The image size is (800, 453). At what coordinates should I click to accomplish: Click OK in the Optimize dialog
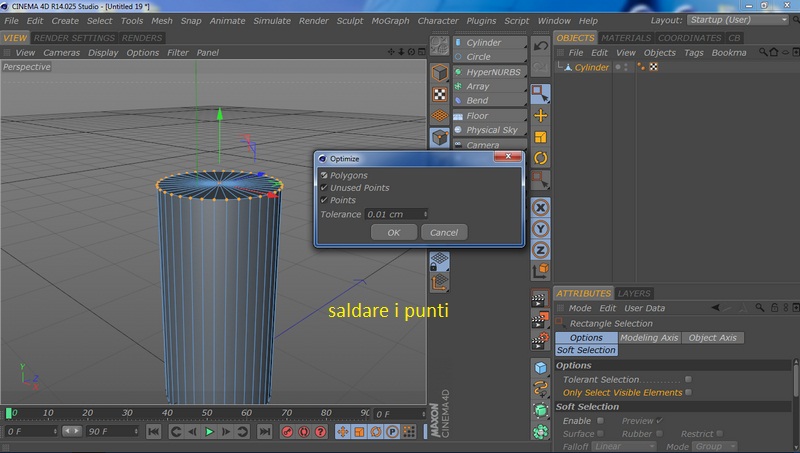tap(393, 232)
